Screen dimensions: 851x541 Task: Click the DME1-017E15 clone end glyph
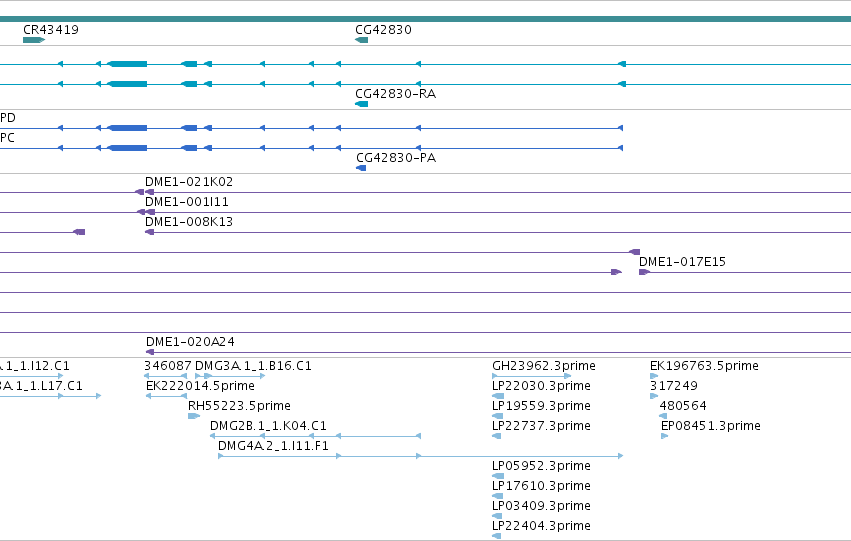point(644,272)
